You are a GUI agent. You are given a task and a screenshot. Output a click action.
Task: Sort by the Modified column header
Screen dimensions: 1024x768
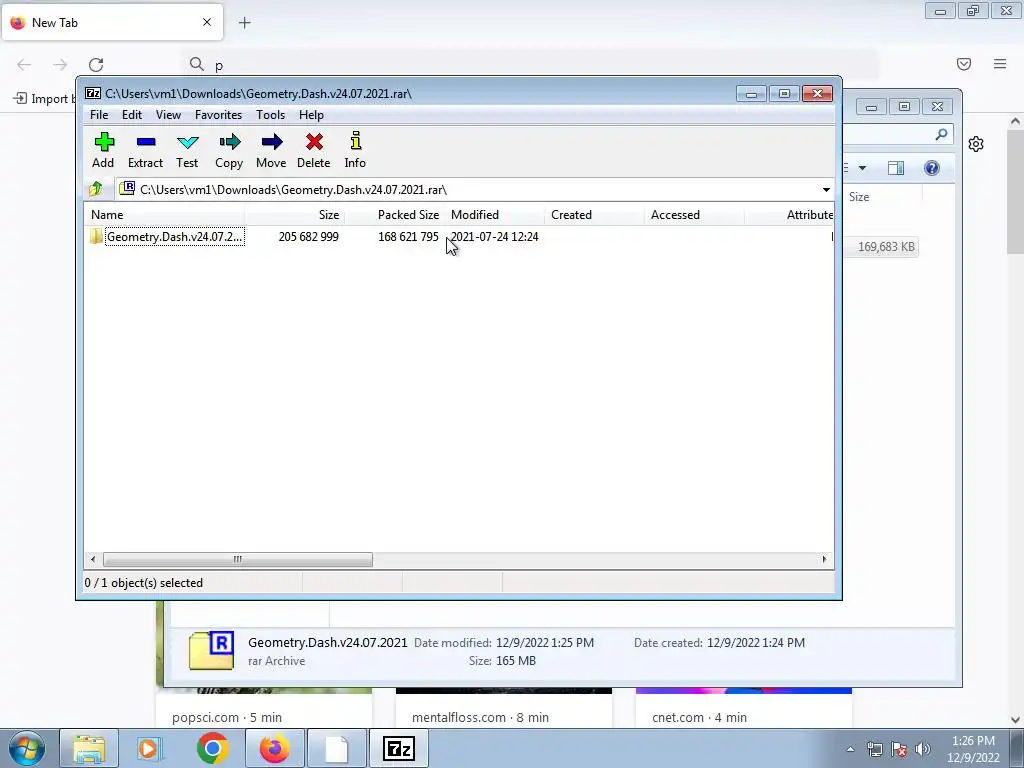click(x=494, y=215)
